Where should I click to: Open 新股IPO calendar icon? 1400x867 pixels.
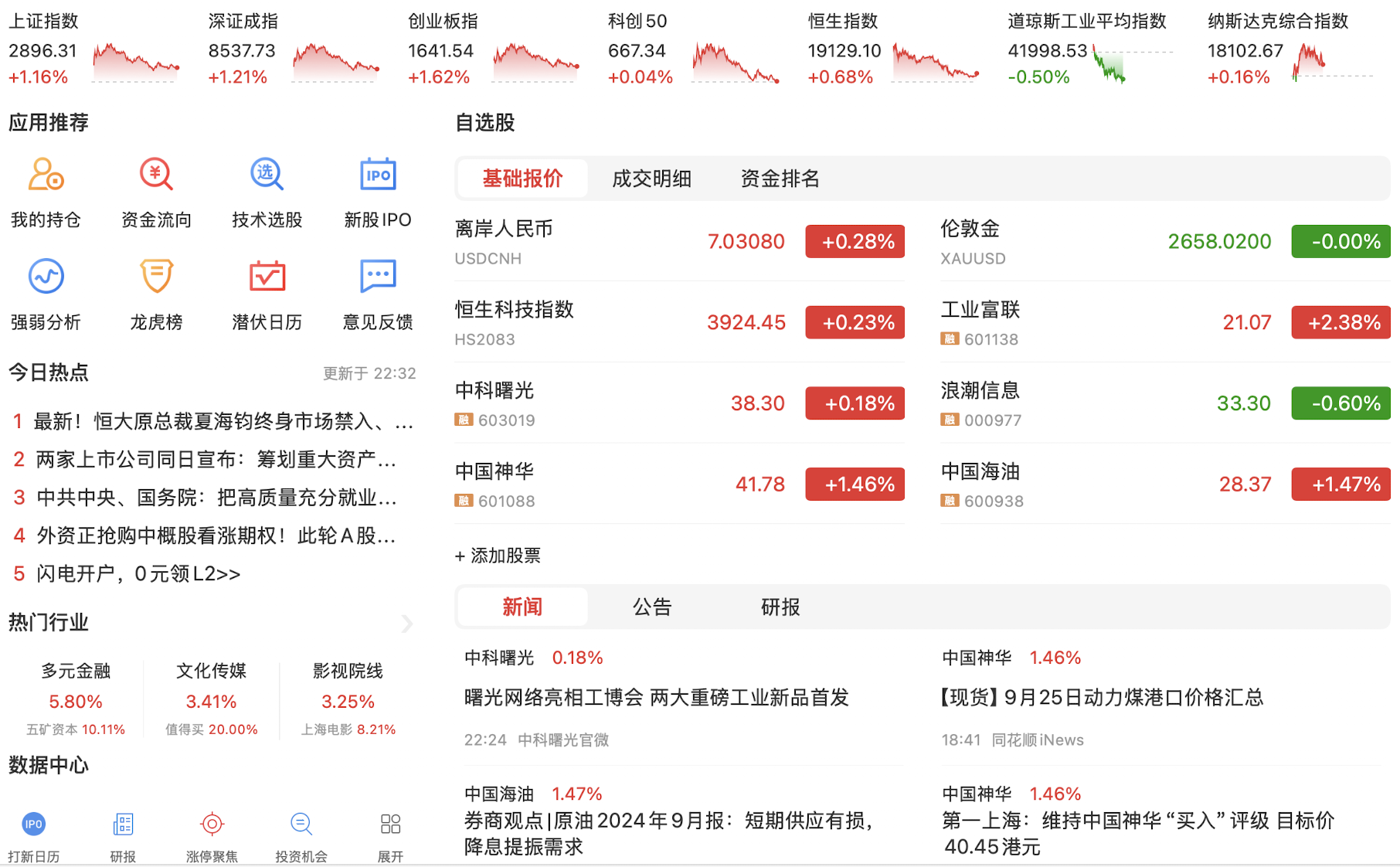[378, 175]
